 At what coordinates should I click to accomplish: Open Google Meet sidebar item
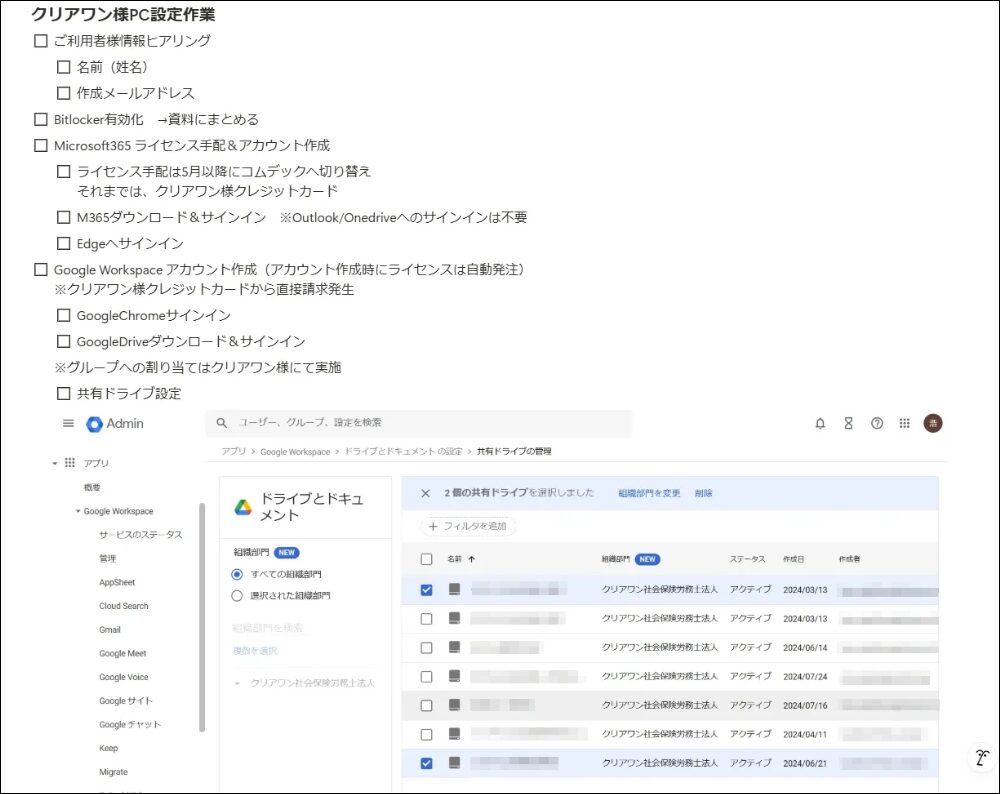click(123, 654)
